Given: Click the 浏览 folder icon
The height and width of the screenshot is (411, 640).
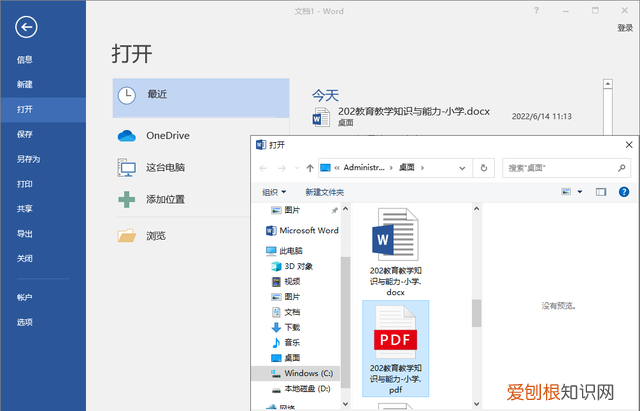Looking at the screenshot, I should (127, 235).
